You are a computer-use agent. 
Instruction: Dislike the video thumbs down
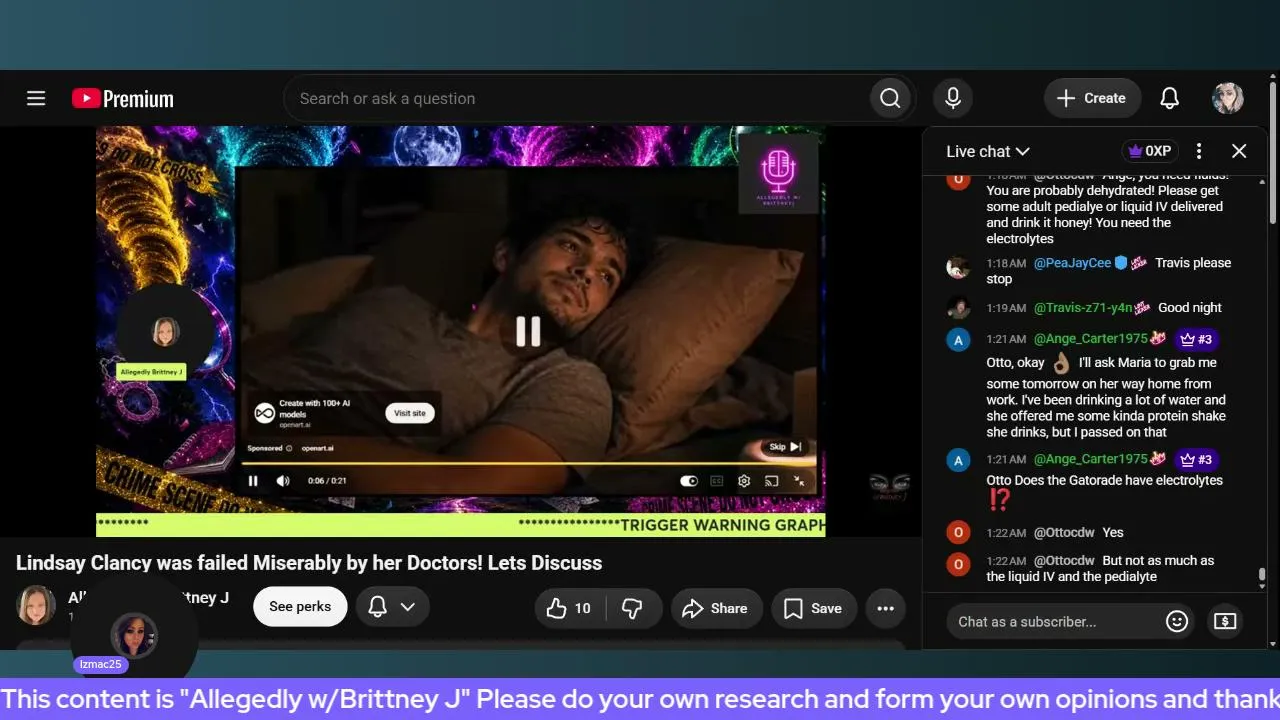pyautogui.click(x=632, y=608)
